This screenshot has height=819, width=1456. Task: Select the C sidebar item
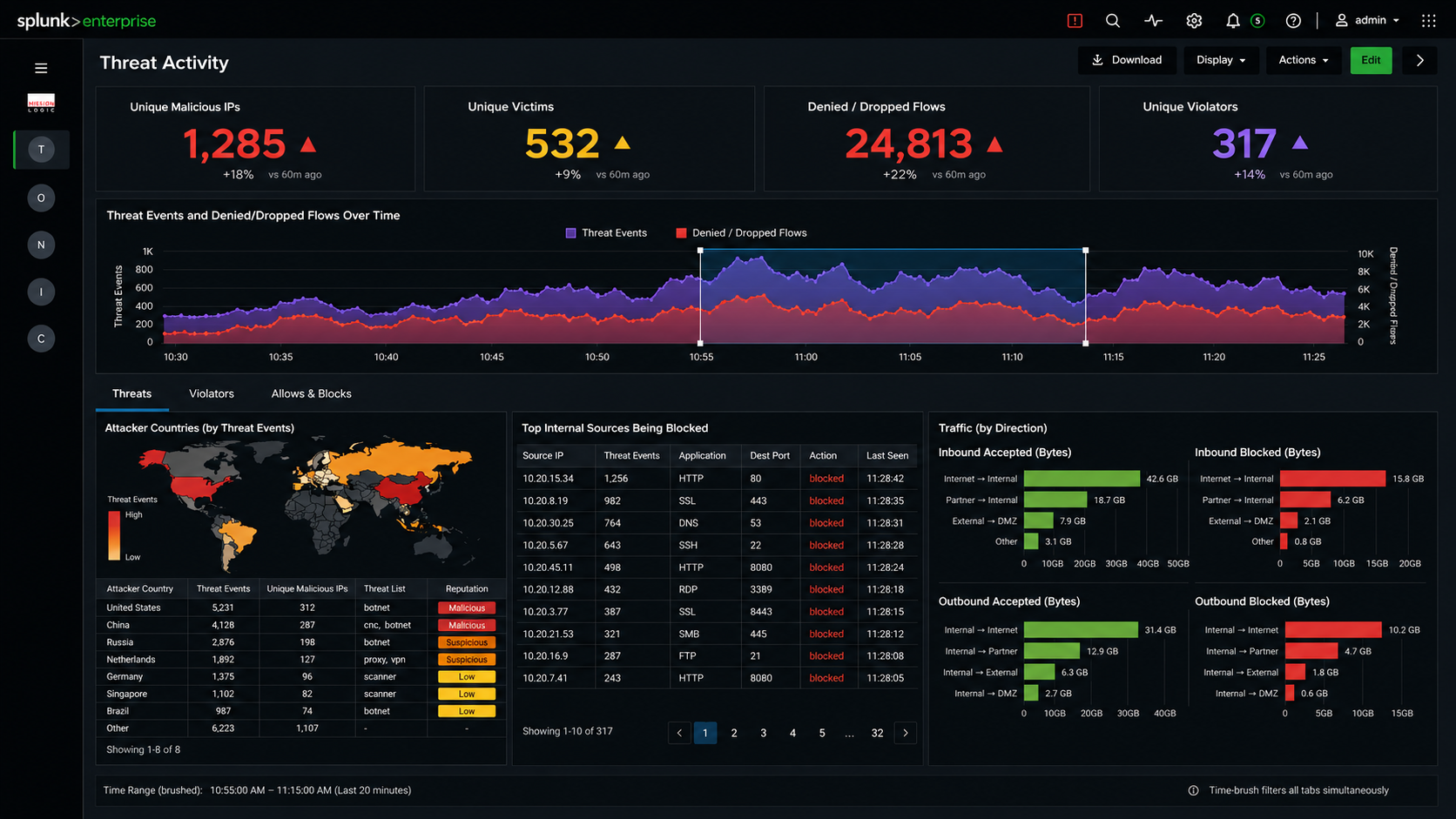pyautogui.click(x=41, y=339)
